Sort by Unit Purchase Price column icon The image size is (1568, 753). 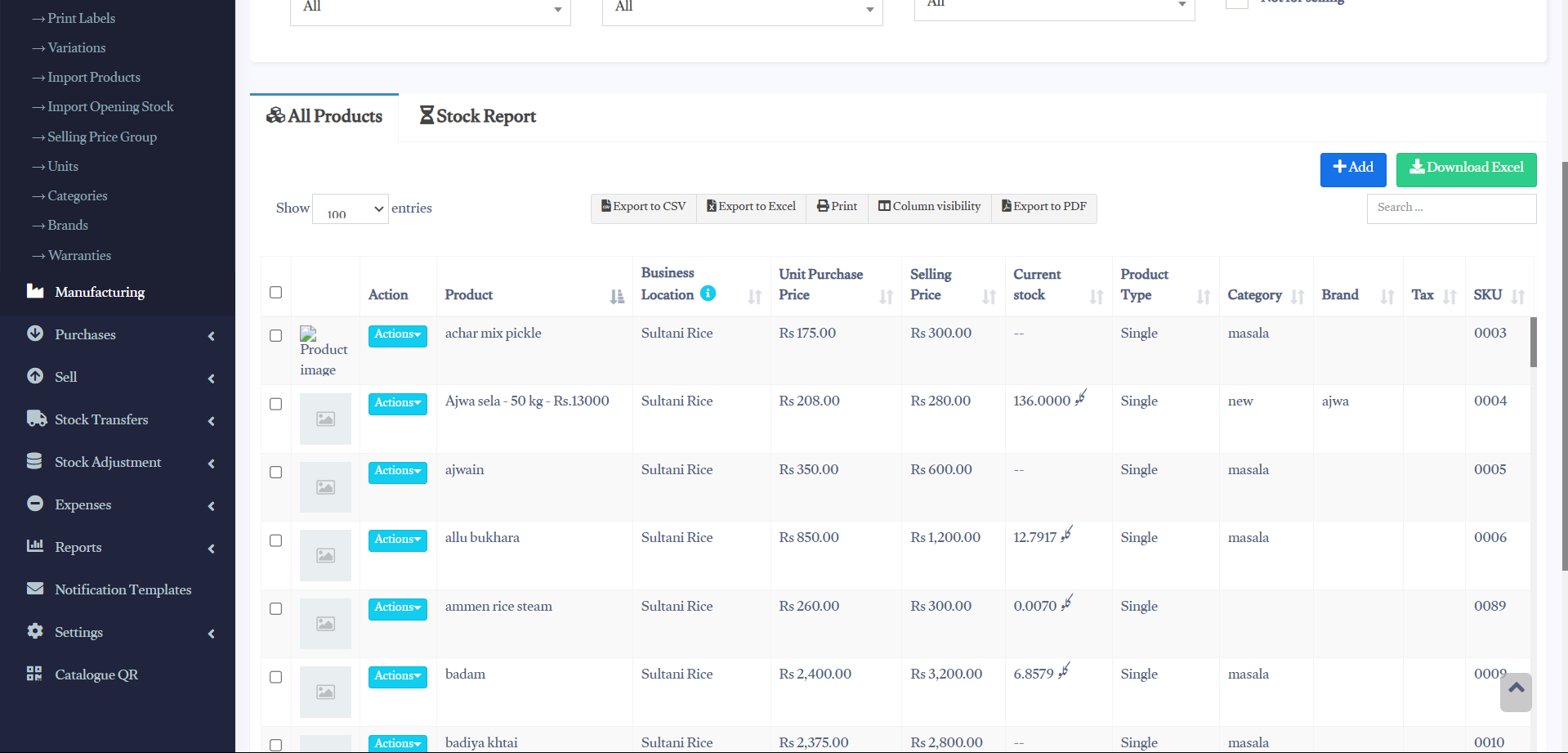tap(887, 297)
